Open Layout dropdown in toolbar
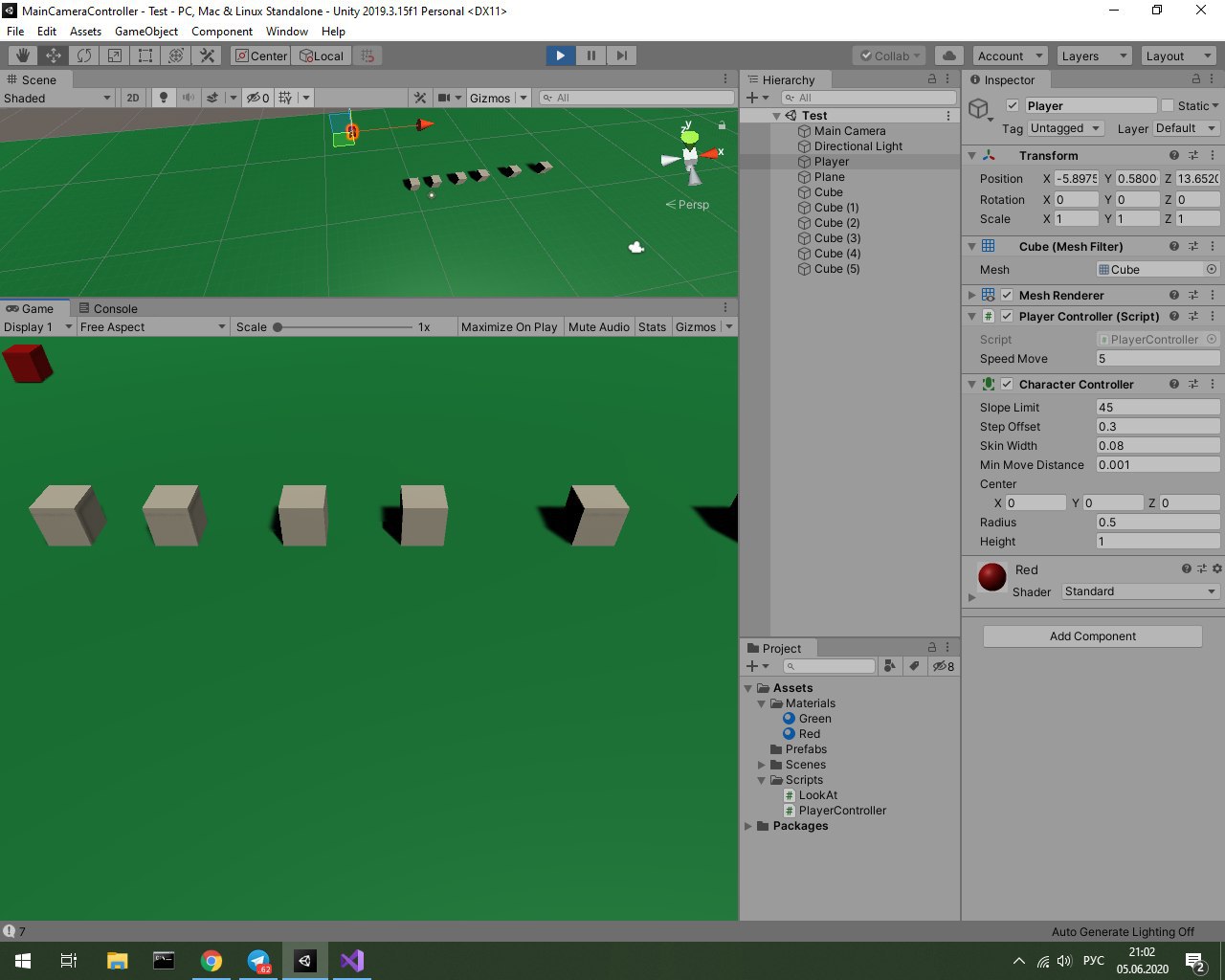 pyautogui.click(x=1178, y=56)
